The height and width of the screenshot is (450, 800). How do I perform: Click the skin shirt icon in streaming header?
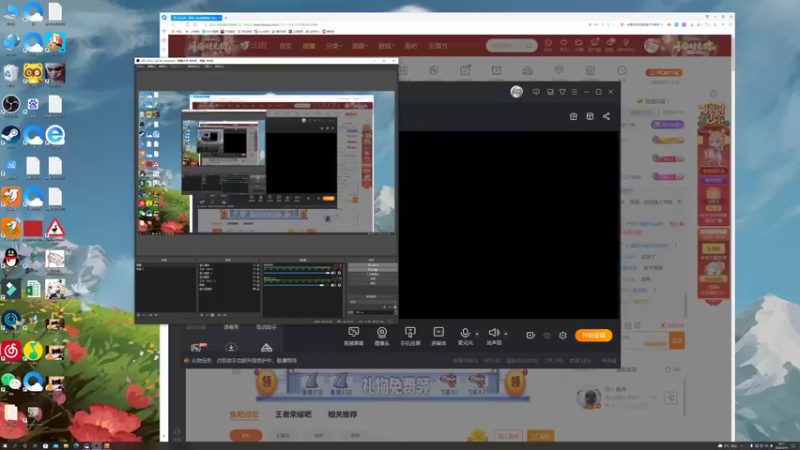[x=562, y=92]
